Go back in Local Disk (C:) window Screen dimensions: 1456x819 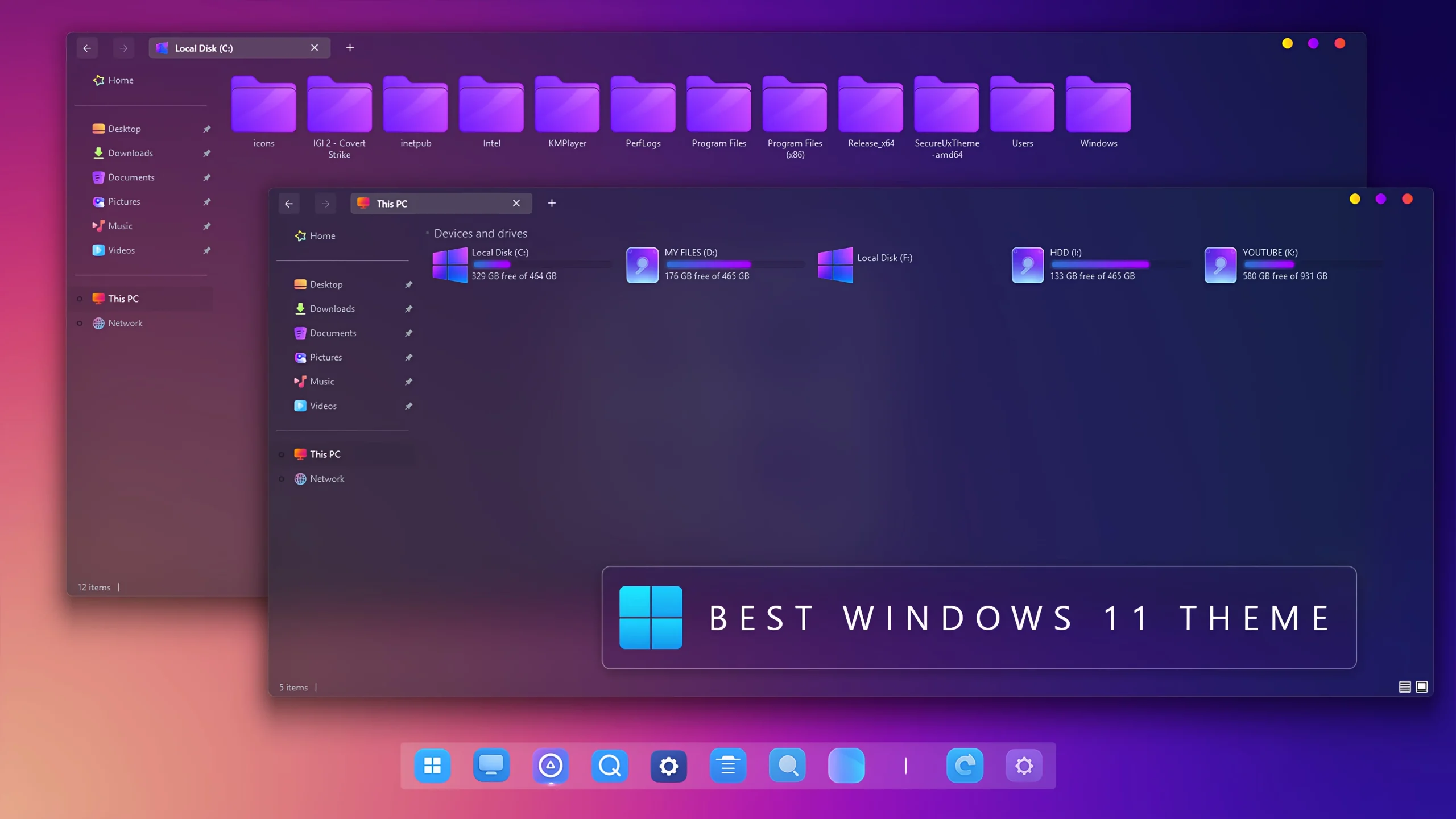point(87,48)
